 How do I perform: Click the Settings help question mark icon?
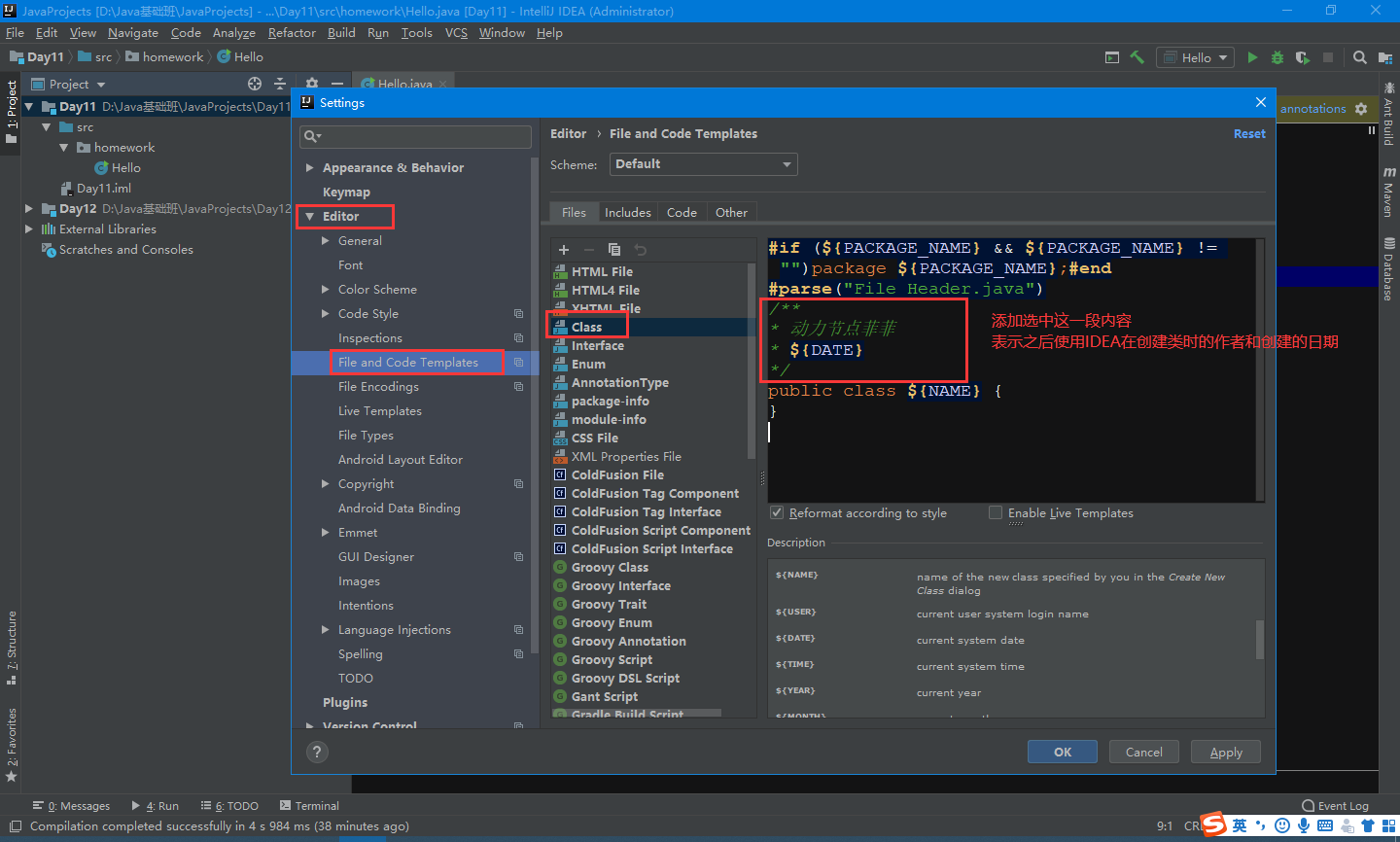point(317,752)
